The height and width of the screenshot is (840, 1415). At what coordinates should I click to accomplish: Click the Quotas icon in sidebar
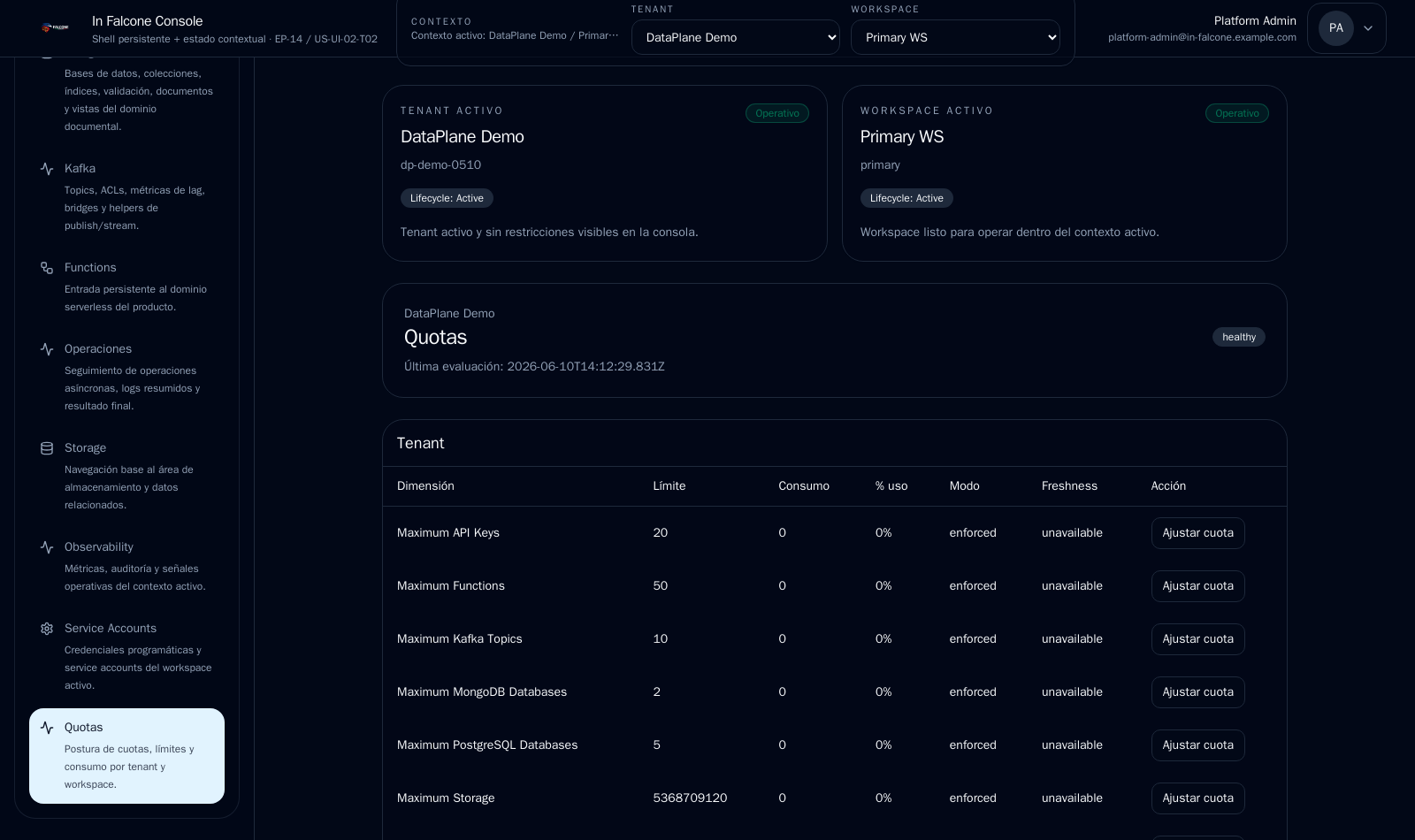[47, 728]
